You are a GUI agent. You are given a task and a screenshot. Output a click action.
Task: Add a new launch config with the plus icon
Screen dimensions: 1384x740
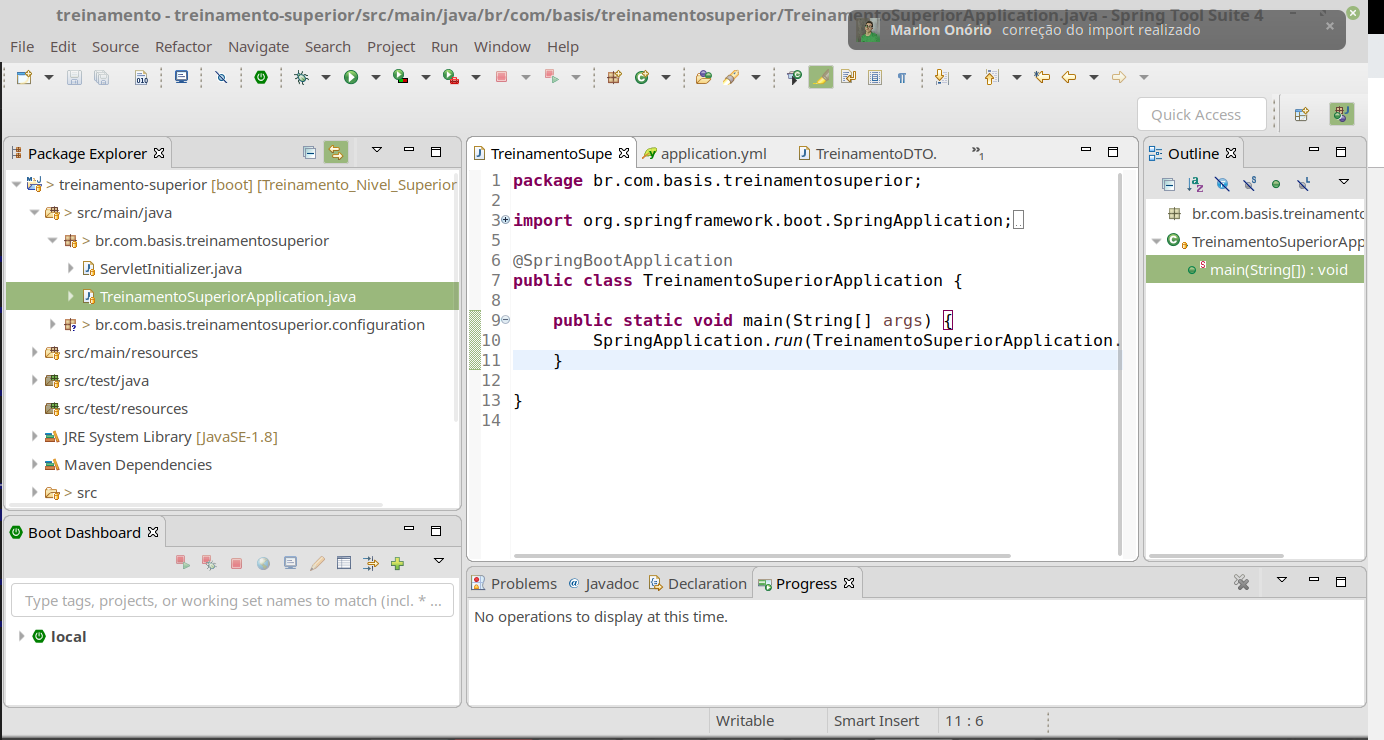[397, 561]
